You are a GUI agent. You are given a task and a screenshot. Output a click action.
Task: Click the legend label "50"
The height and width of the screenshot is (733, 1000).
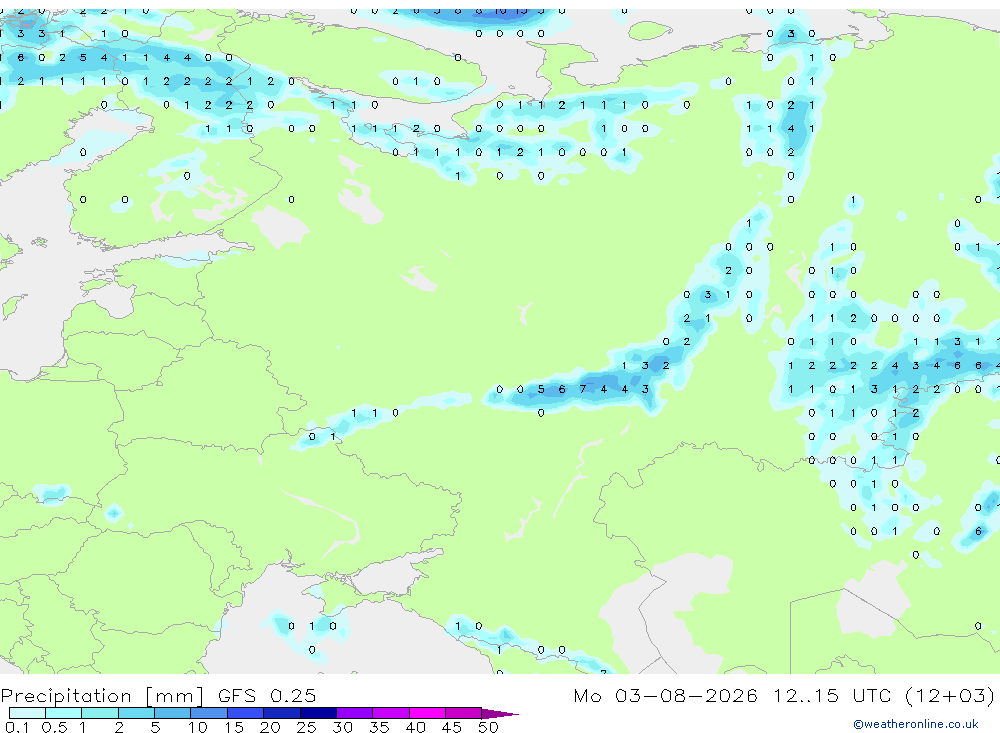tap(488, 727)
